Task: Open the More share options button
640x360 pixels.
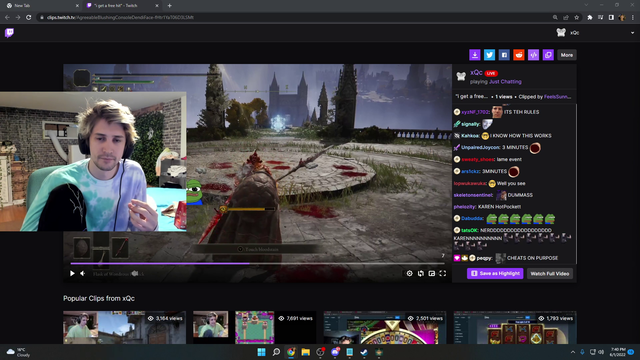Action: (567, 55)
